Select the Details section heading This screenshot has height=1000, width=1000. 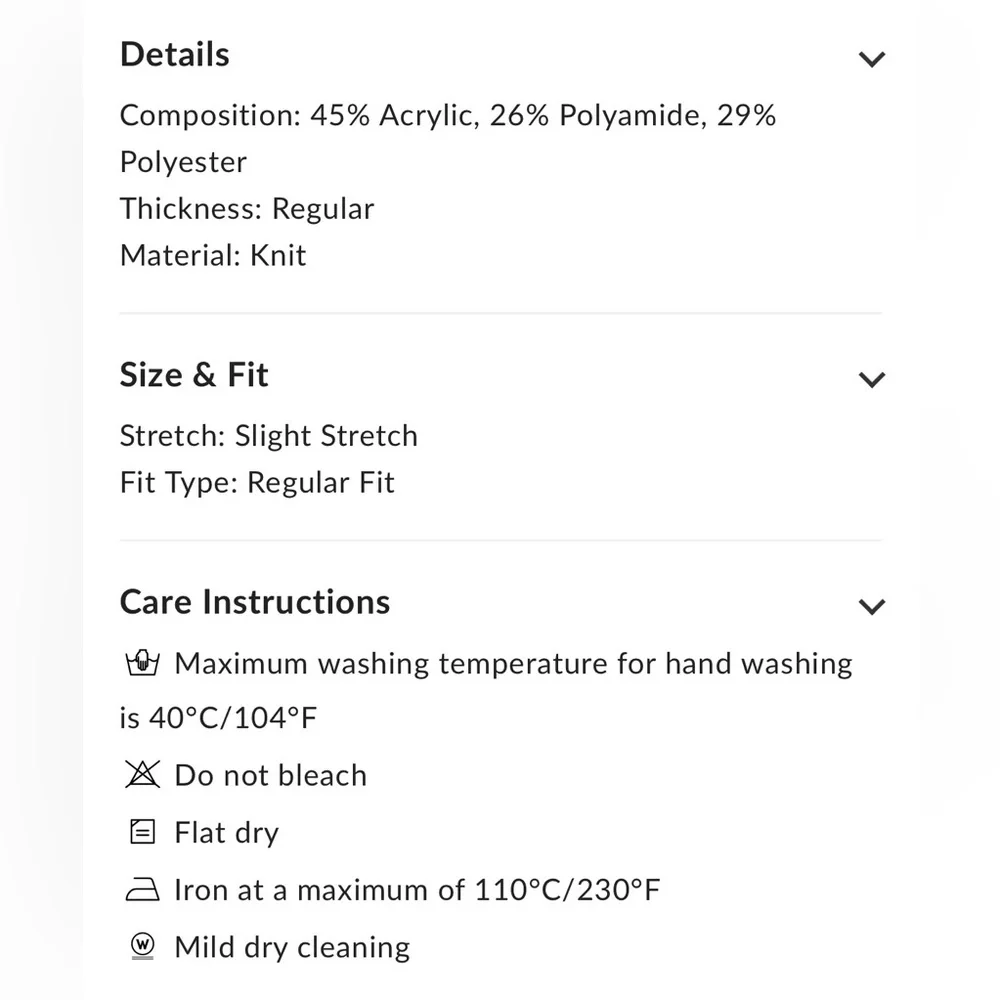coord(175,55)
